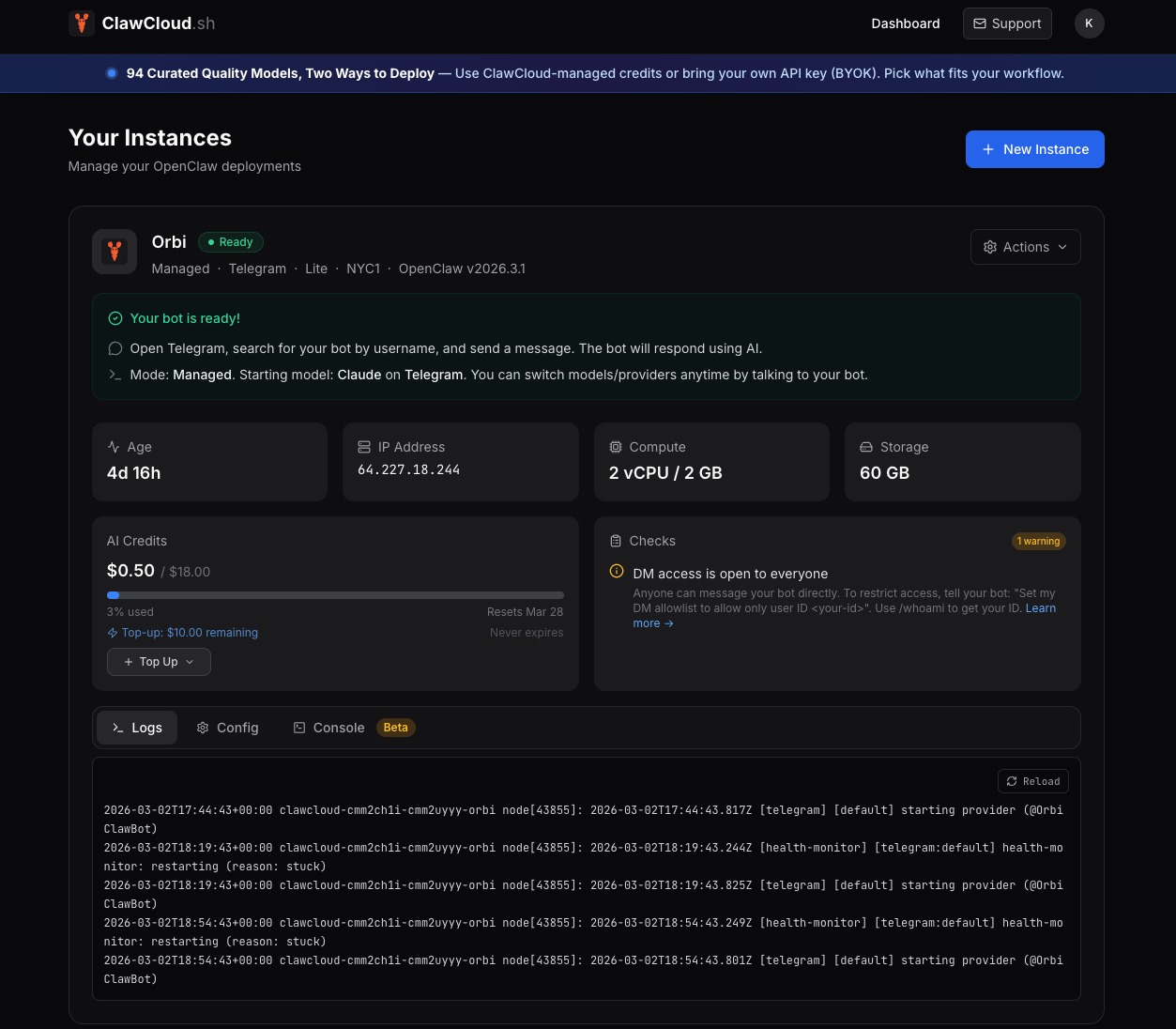Screen dimensions: 1176x1029
Task: Go to Dashboard in top navigation
Action: (905, 23)
